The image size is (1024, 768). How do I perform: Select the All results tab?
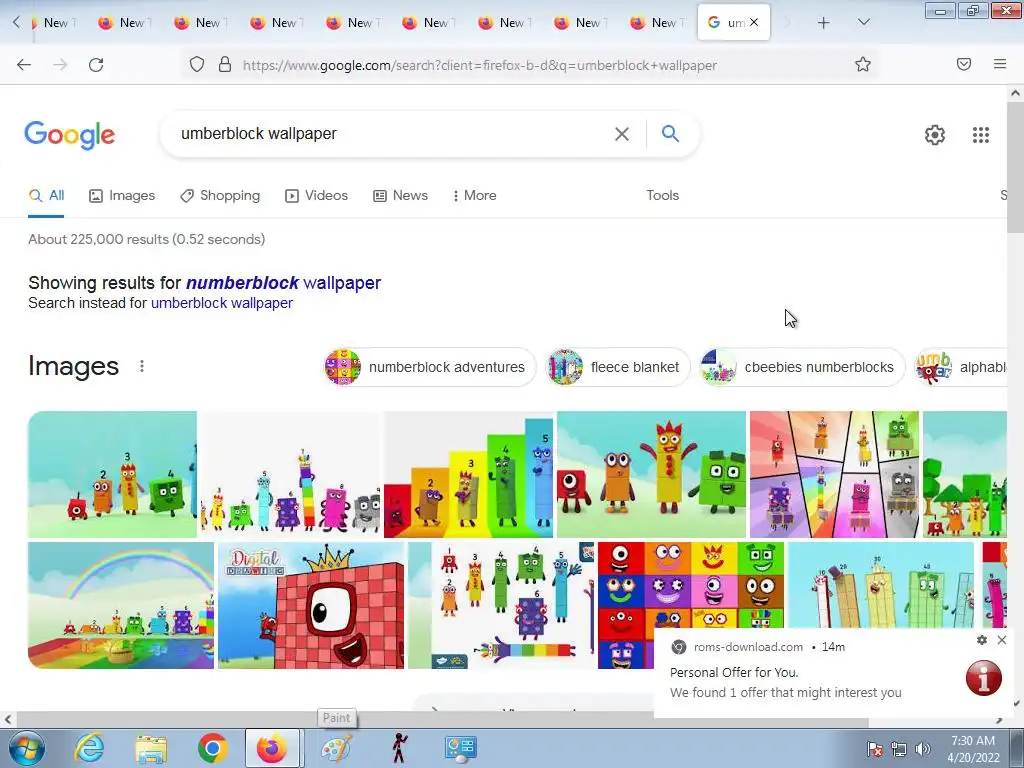(x=46, y=195)
